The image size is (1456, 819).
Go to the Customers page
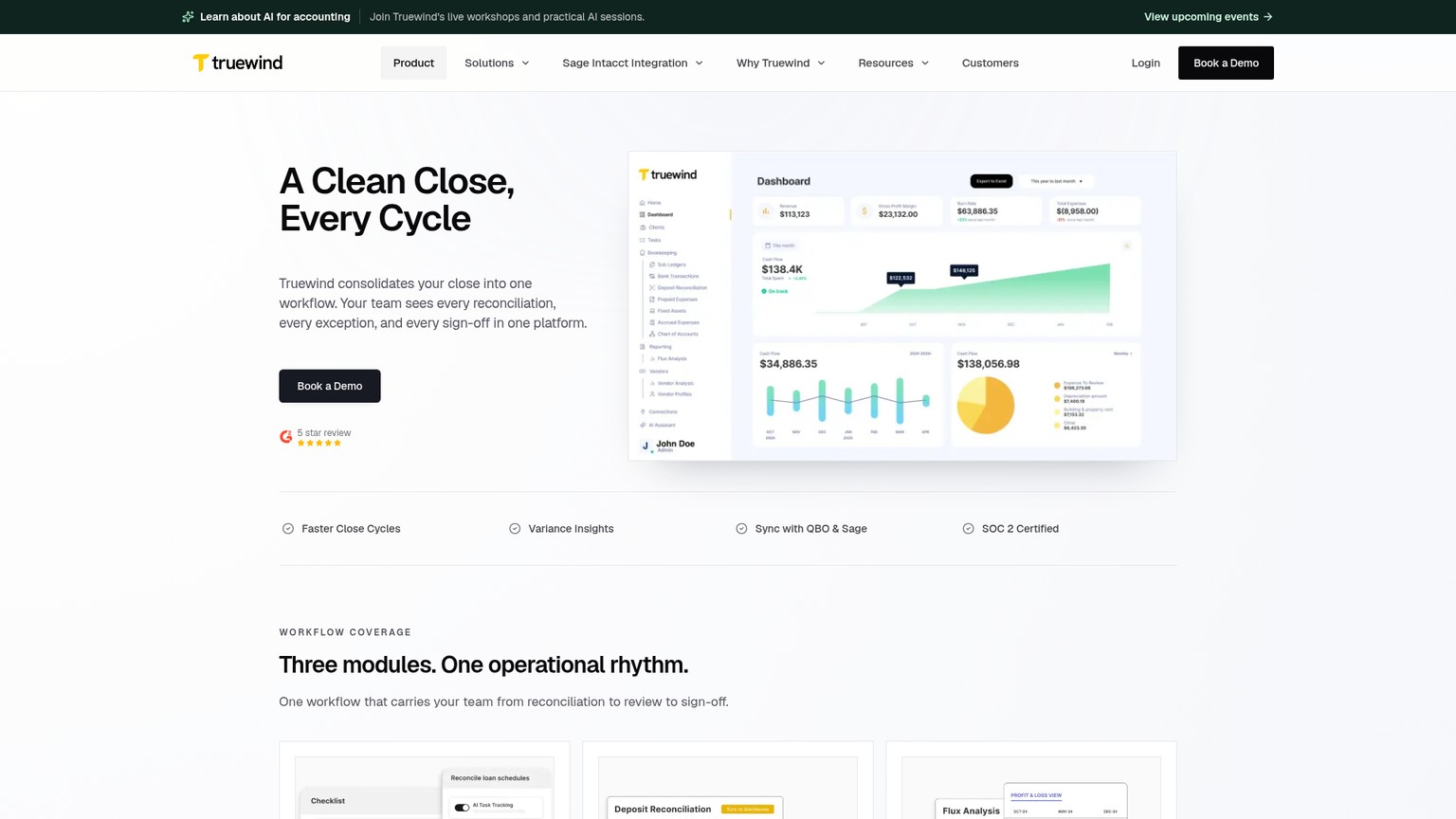pos(991,63)
